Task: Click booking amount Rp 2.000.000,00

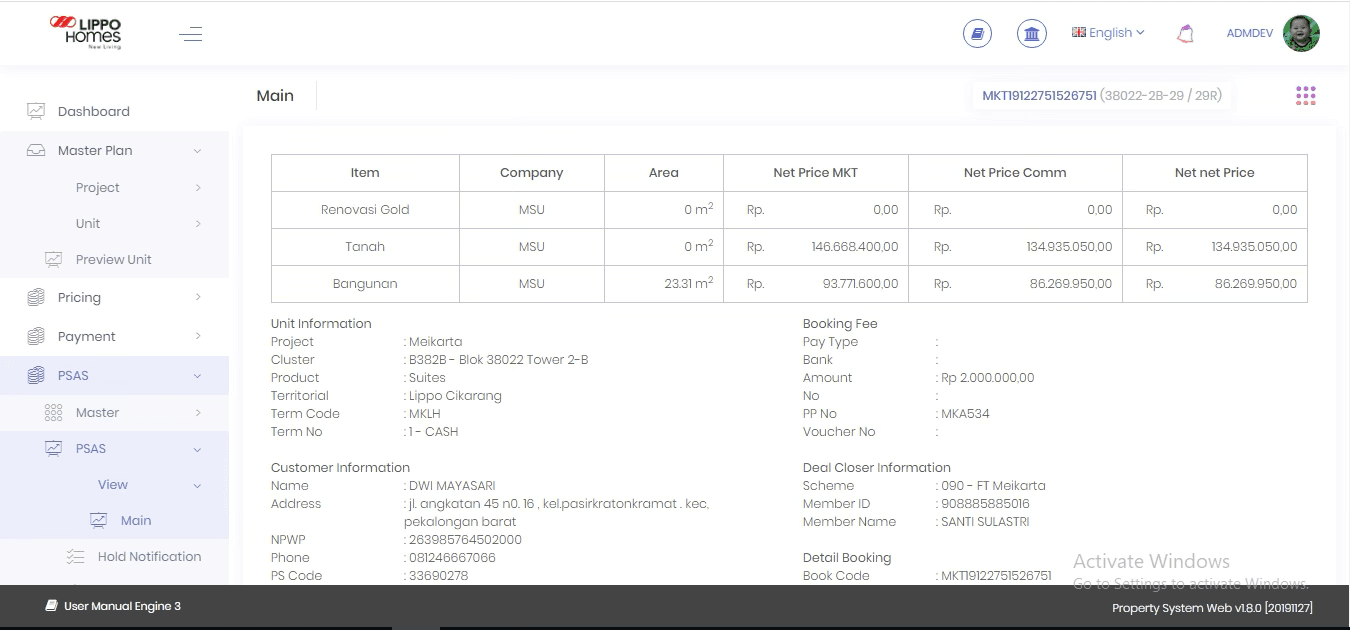Action: pos(987,378)
